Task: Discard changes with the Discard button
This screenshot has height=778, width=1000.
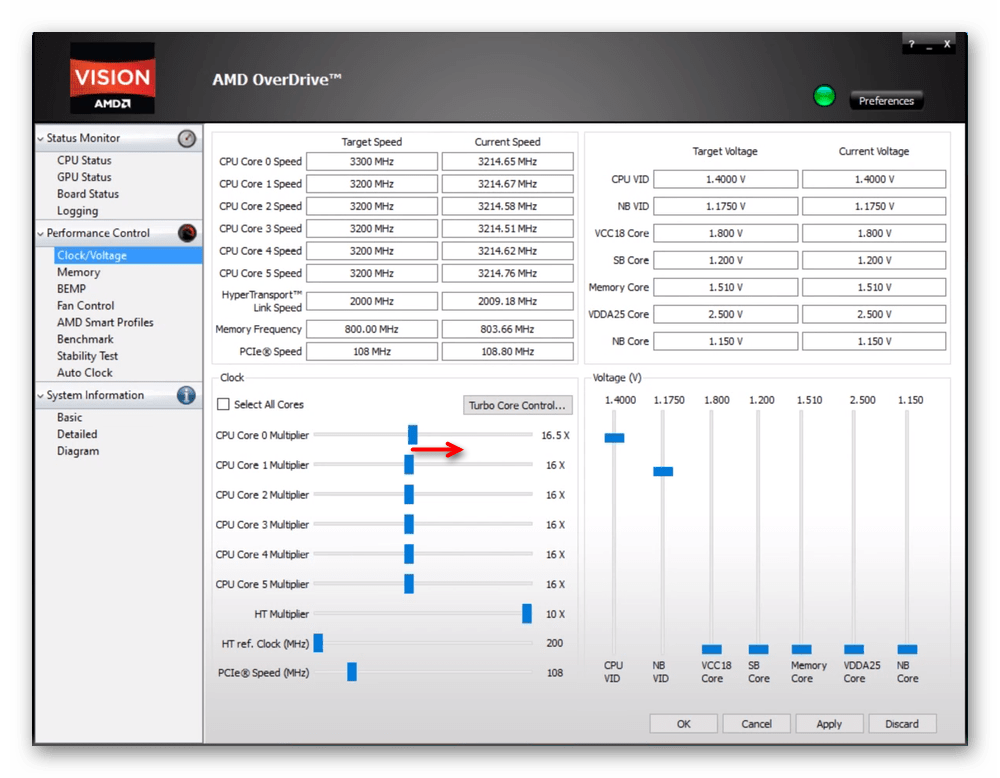Action: (x=902, y=724)
